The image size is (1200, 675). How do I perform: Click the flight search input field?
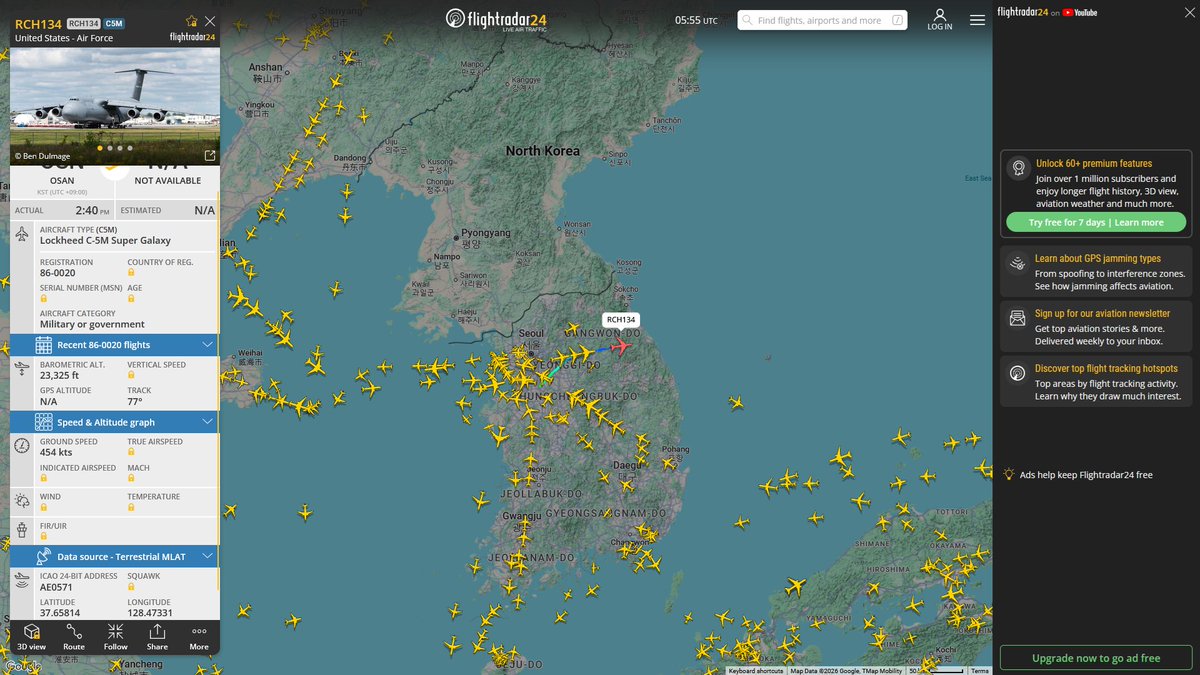pos(822,20)
